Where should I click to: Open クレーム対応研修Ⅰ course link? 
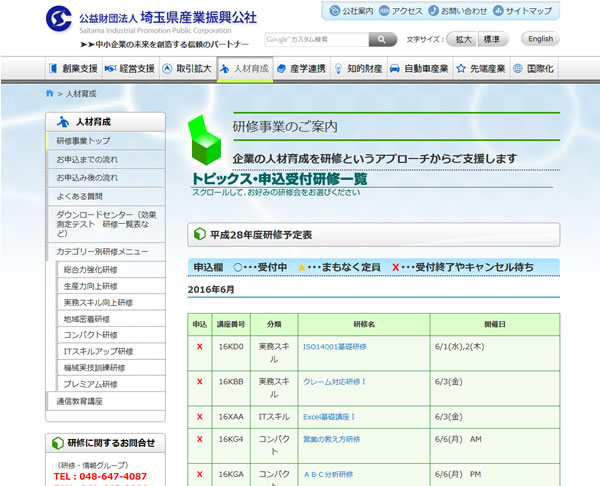(x=334, y=382)
